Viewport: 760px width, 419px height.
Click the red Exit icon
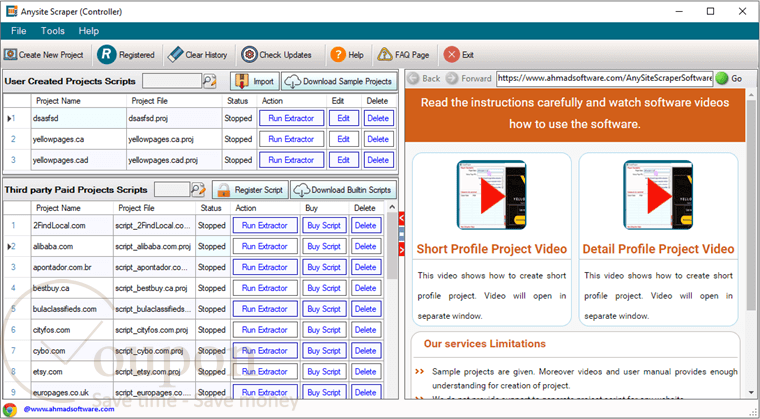451,55
